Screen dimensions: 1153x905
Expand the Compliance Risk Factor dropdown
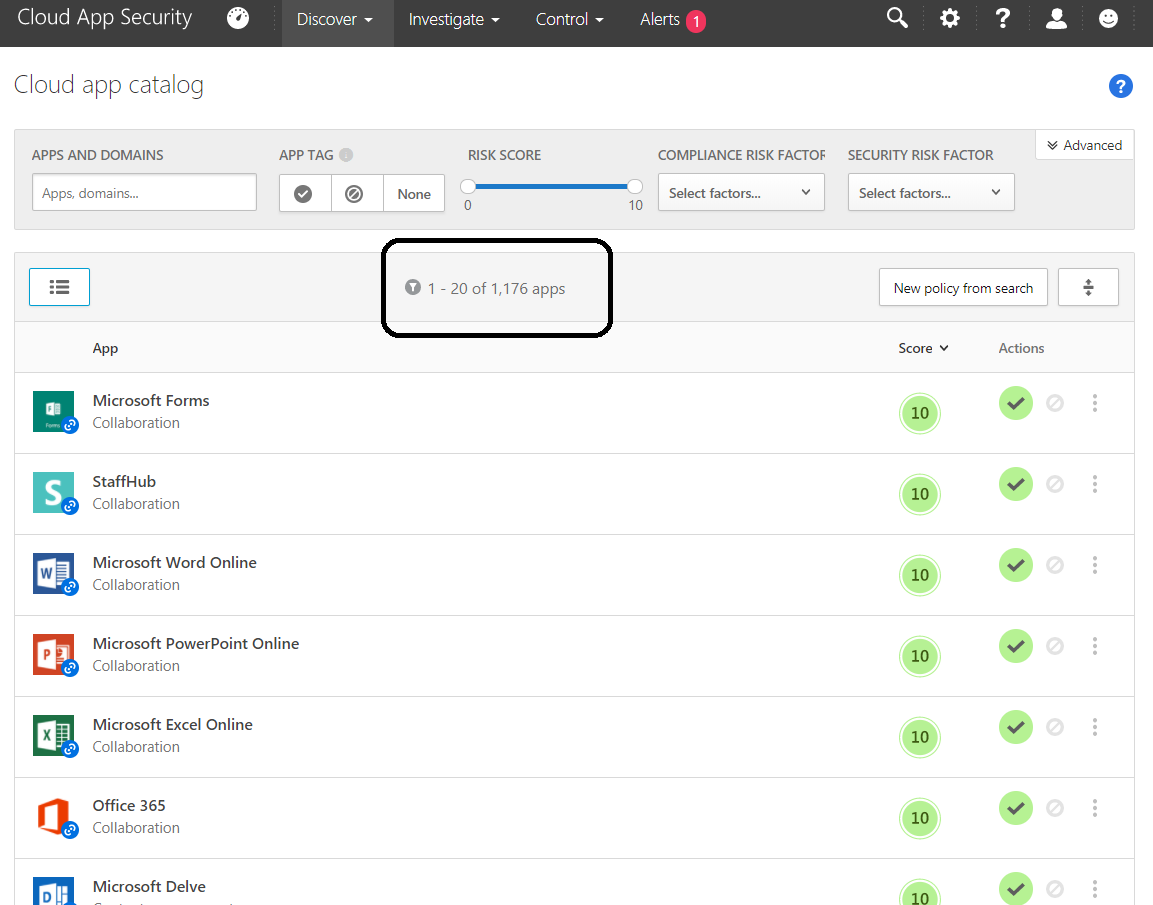[x=741, y=193]
